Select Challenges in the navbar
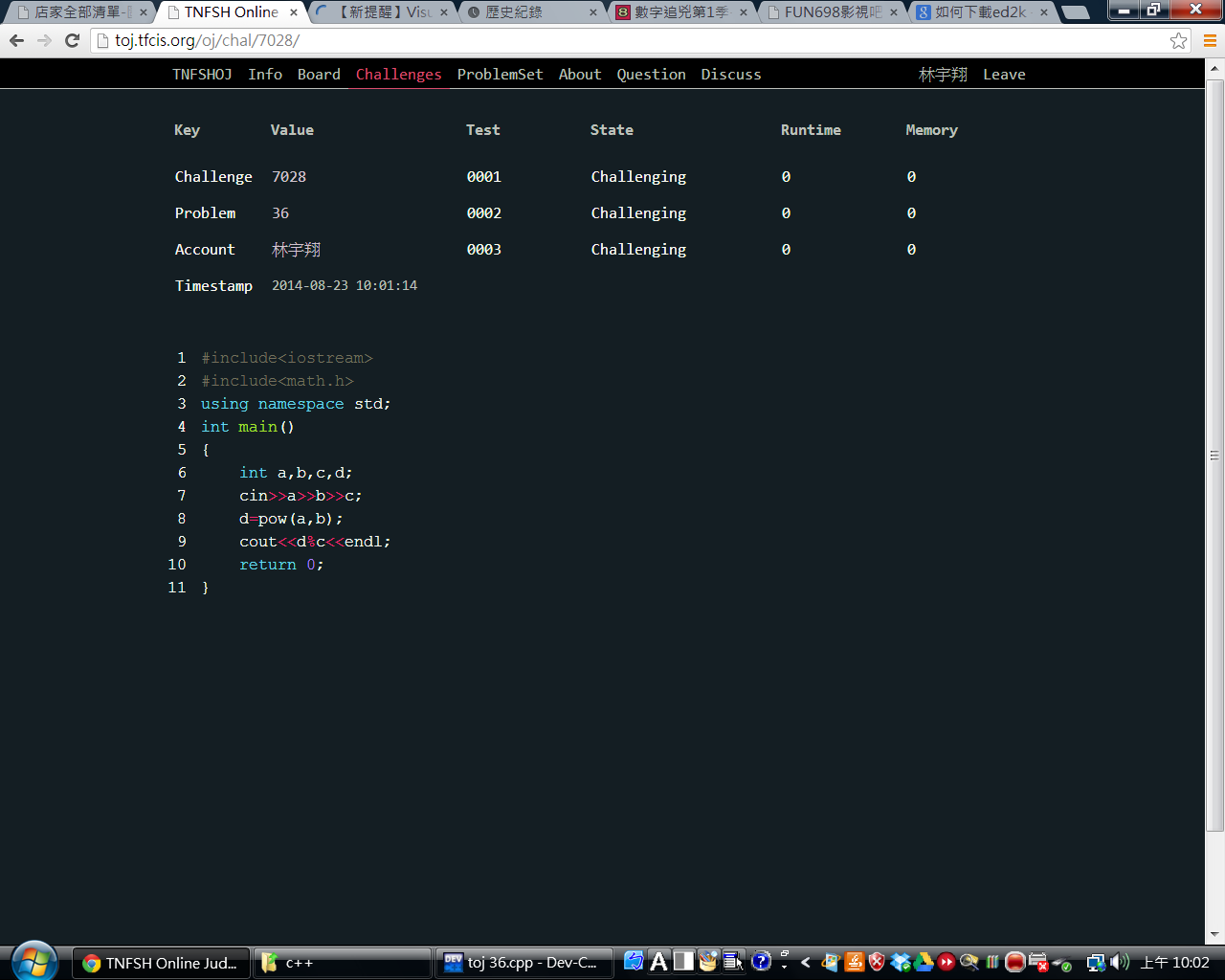1225x980 pixels. pos(398,75)
